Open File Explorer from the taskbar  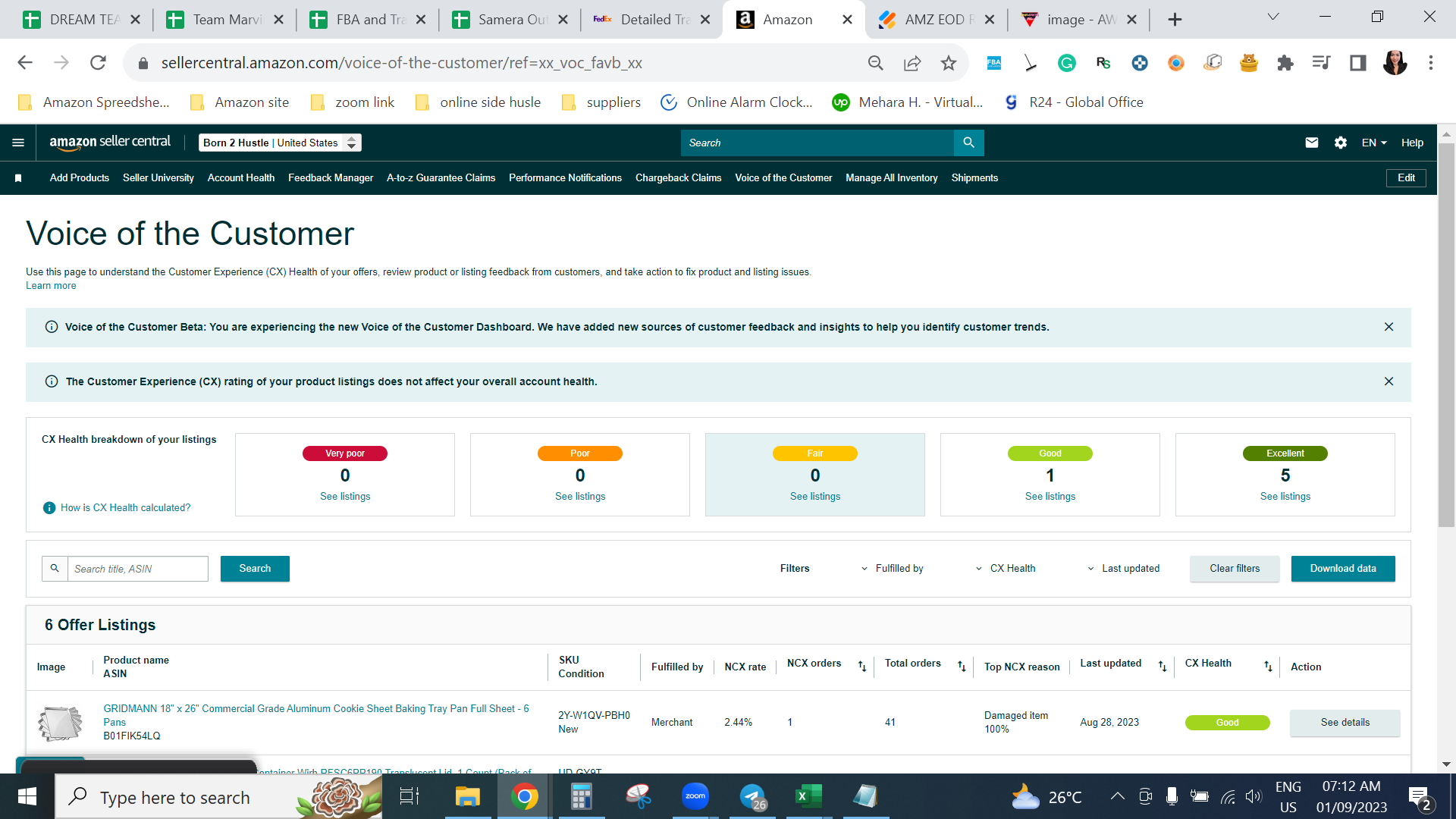click(x=468, y=796)
